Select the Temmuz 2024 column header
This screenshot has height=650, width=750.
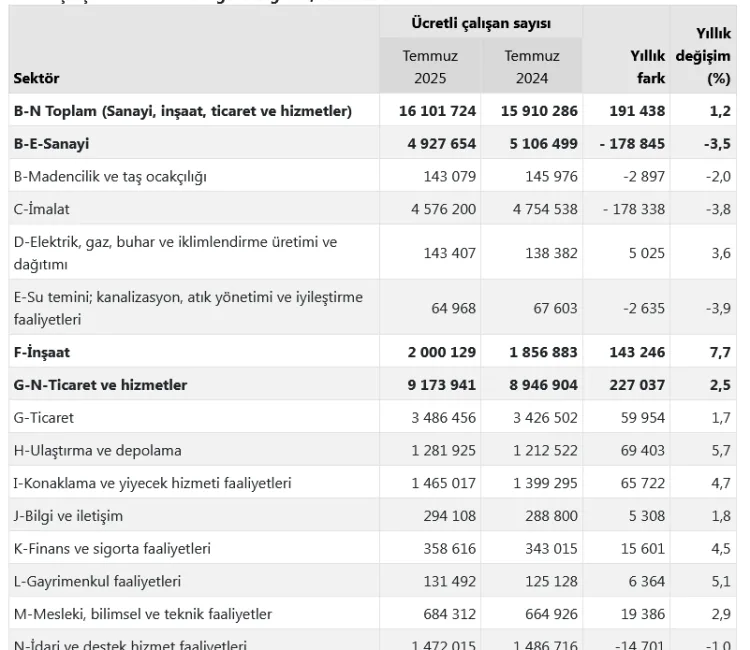coord(531,66)
